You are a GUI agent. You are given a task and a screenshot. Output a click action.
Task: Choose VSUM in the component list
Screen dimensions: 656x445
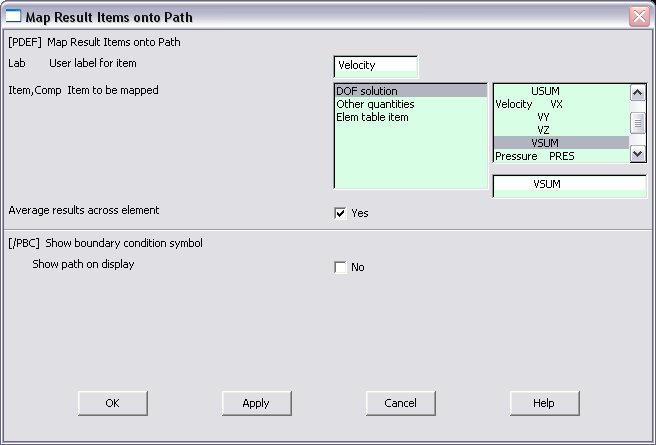pyautogui.click(x=561, y=143)
